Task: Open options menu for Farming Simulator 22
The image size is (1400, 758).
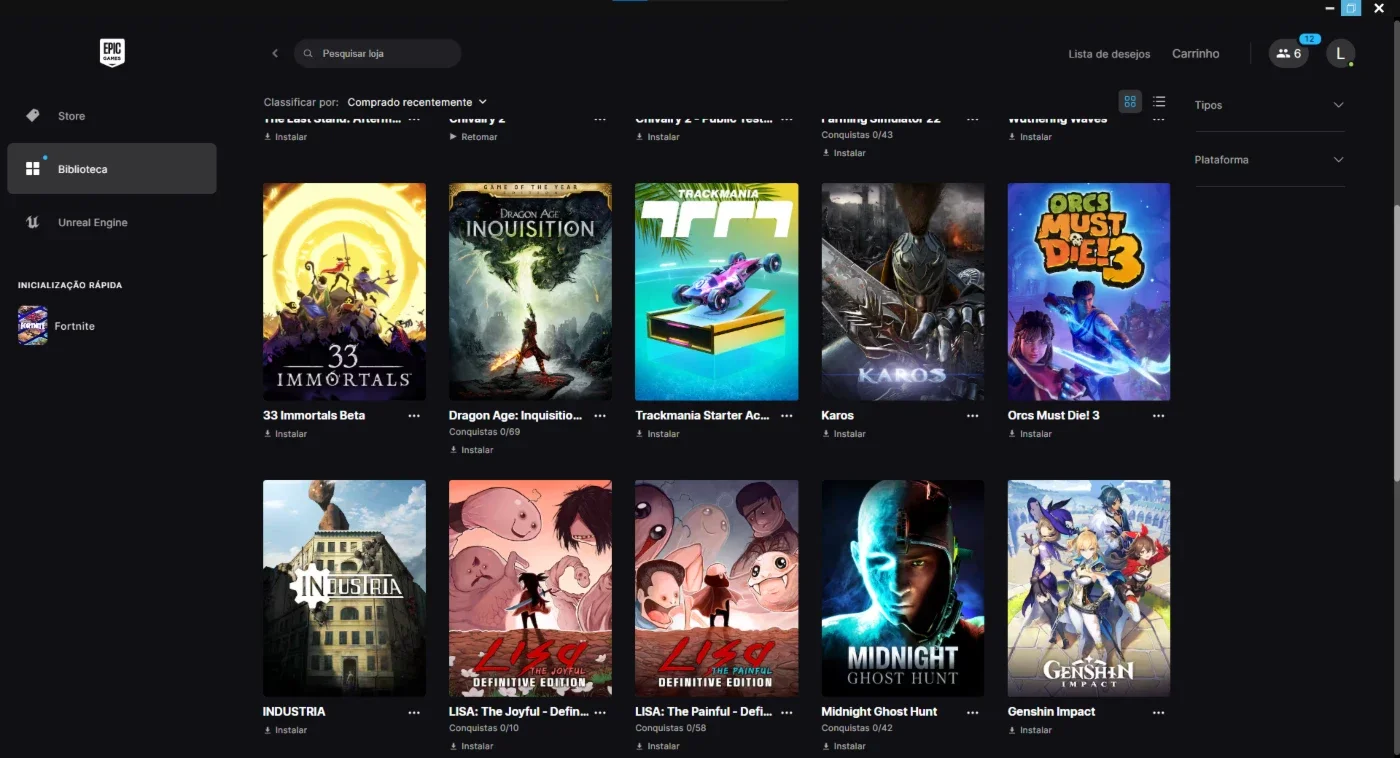Action: [973, 119]
